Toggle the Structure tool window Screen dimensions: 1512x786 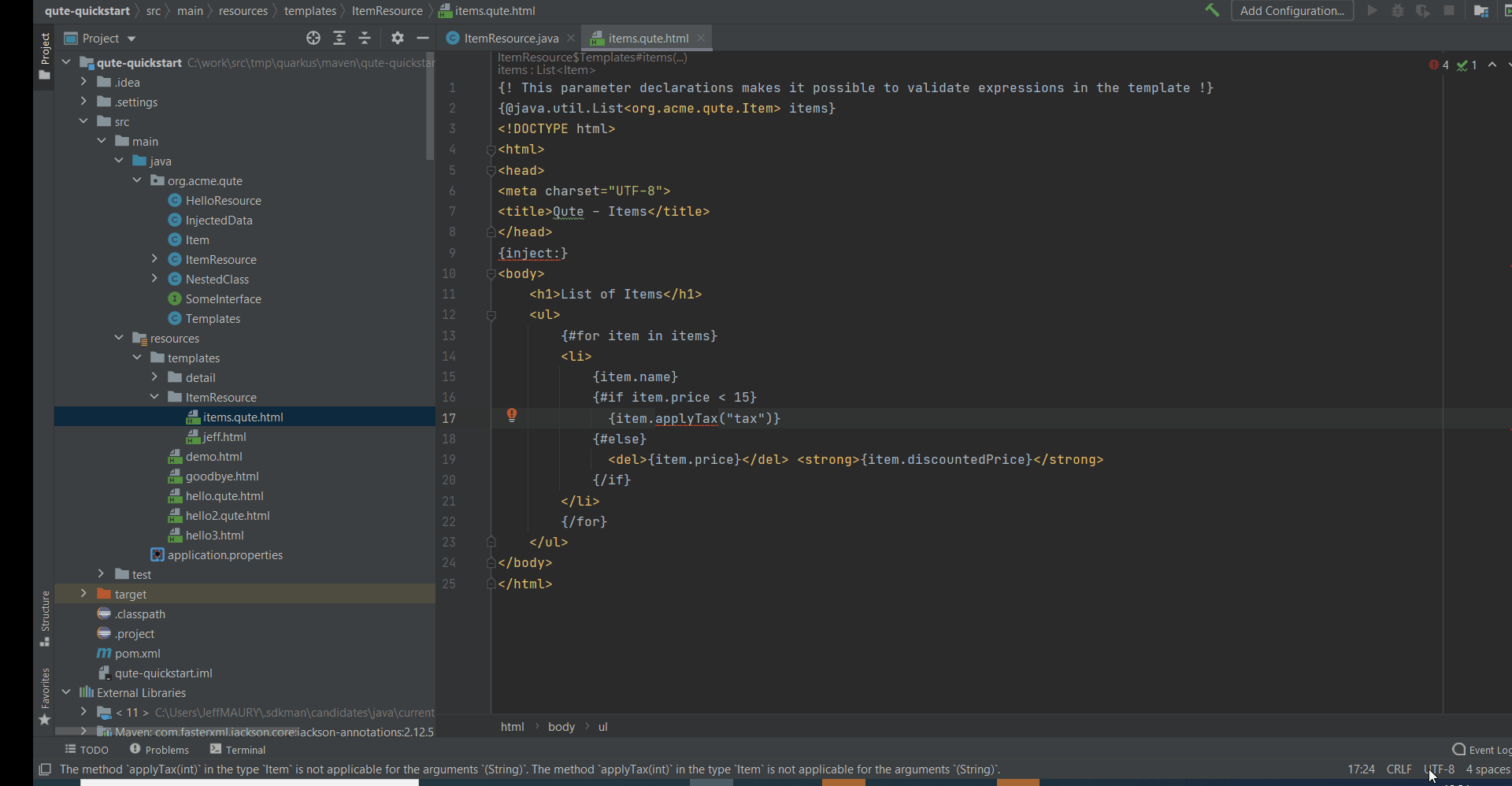point(45,618)
